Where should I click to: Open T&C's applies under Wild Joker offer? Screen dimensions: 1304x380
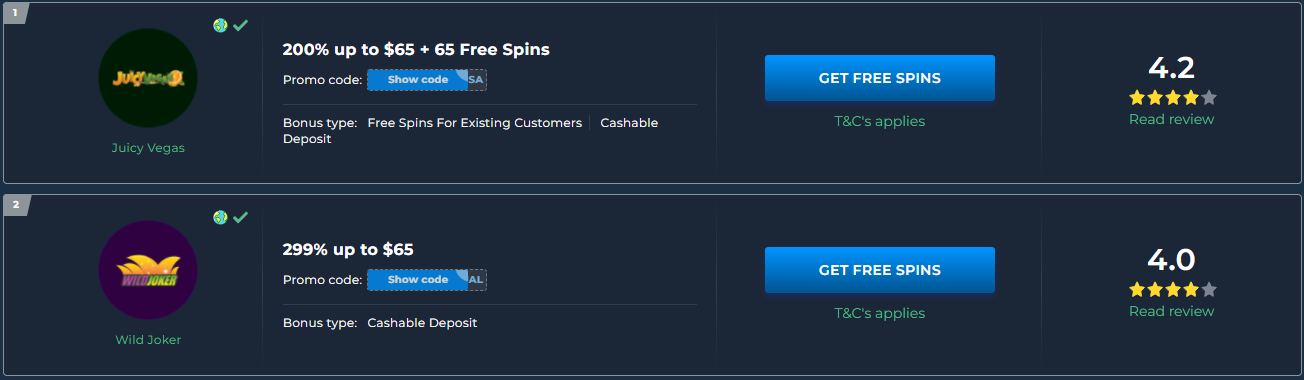tap(880, 313)
